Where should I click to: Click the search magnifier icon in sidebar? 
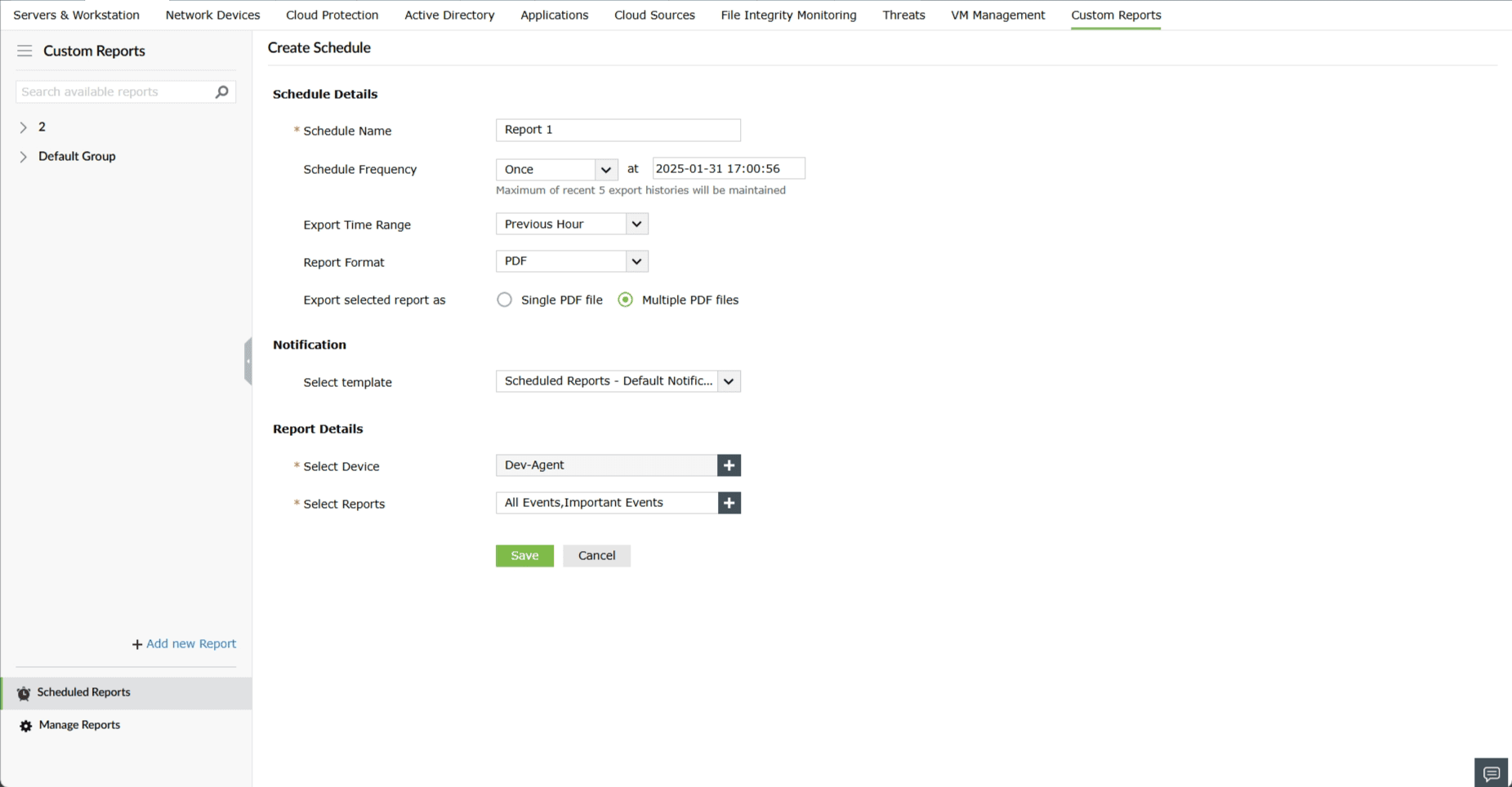221,91
